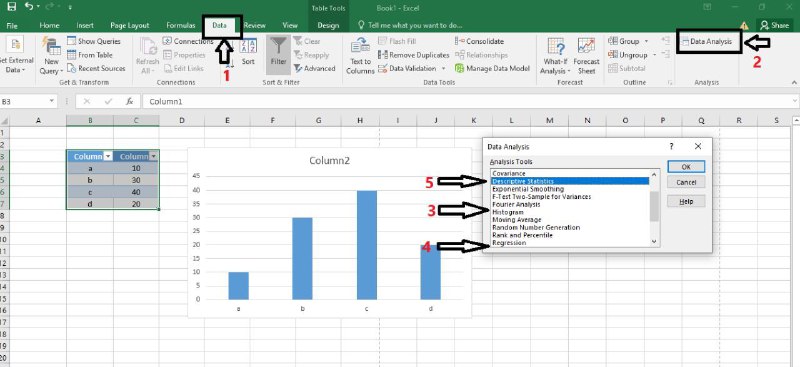Click the Save icon in title bar
The width and height of the screenshot is (800, 367).
coord(12,7)
